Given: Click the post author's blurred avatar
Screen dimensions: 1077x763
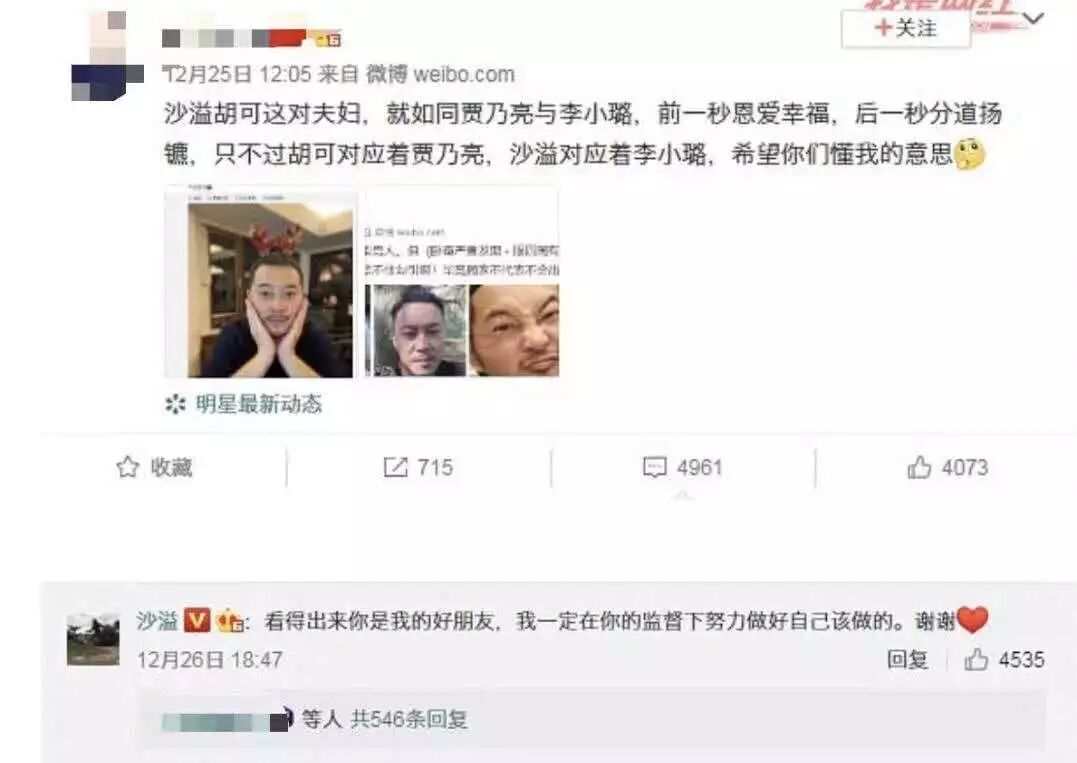Looking at the screenshot, I should [107, 56].
